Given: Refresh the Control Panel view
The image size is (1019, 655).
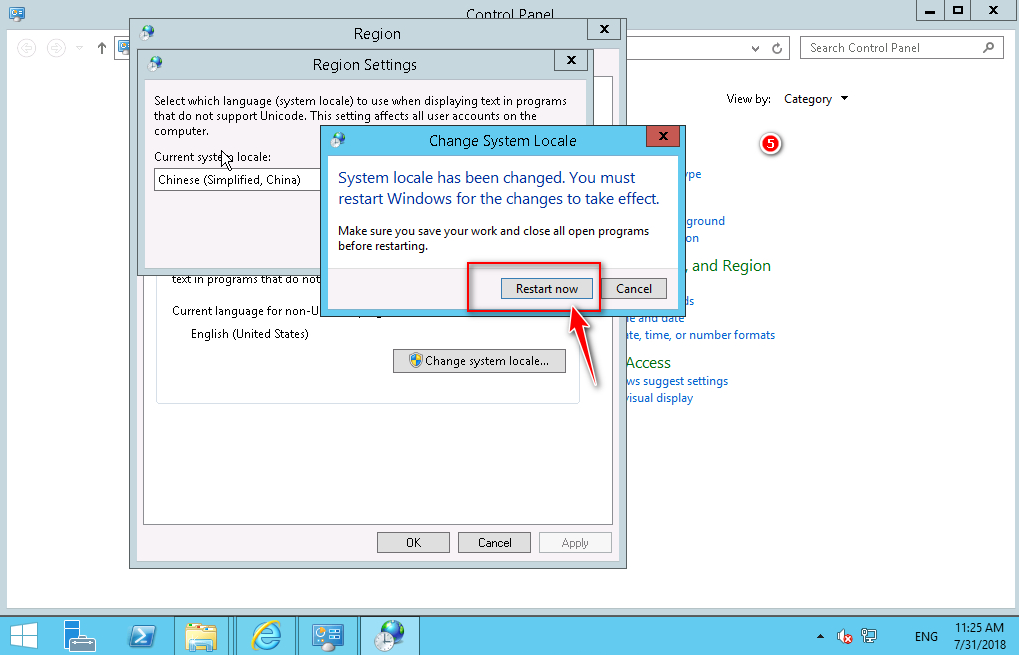Looking at the screenshot, I should coord(777,48).
